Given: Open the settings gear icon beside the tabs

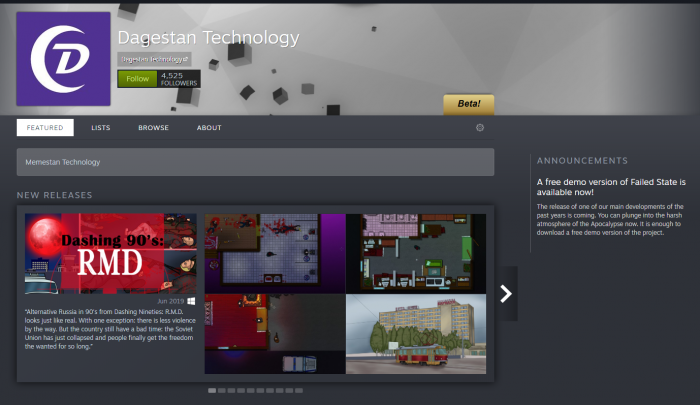Looking at the screenshot, I should coord(480,128).
